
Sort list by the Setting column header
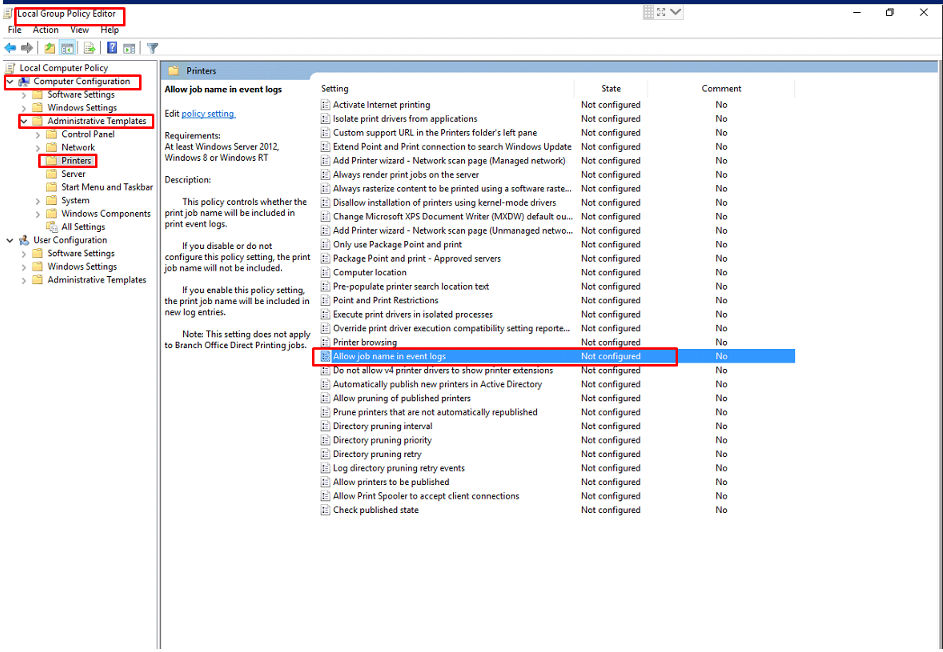[335, 89]
